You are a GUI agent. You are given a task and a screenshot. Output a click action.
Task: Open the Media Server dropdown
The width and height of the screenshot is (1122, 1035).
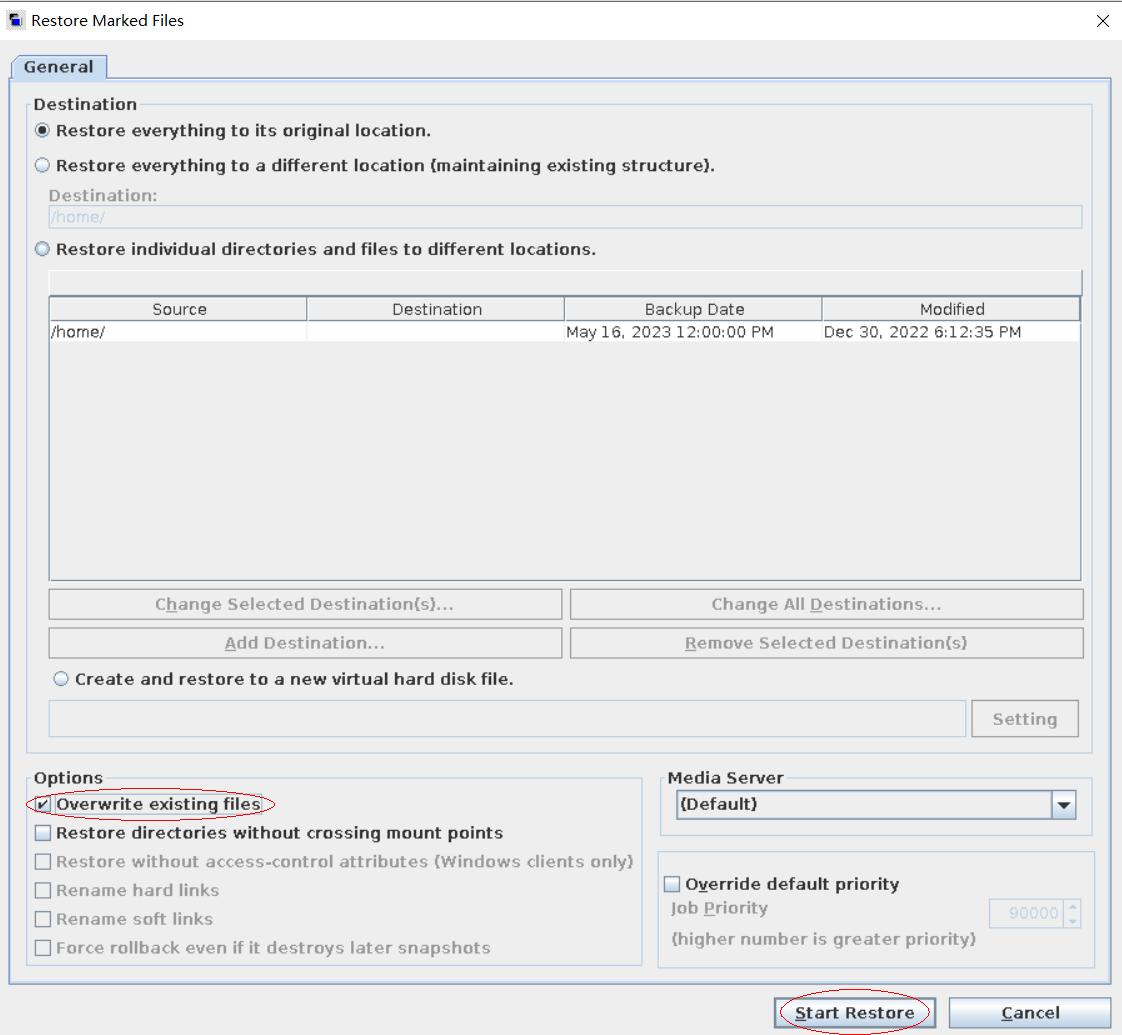1063,805
